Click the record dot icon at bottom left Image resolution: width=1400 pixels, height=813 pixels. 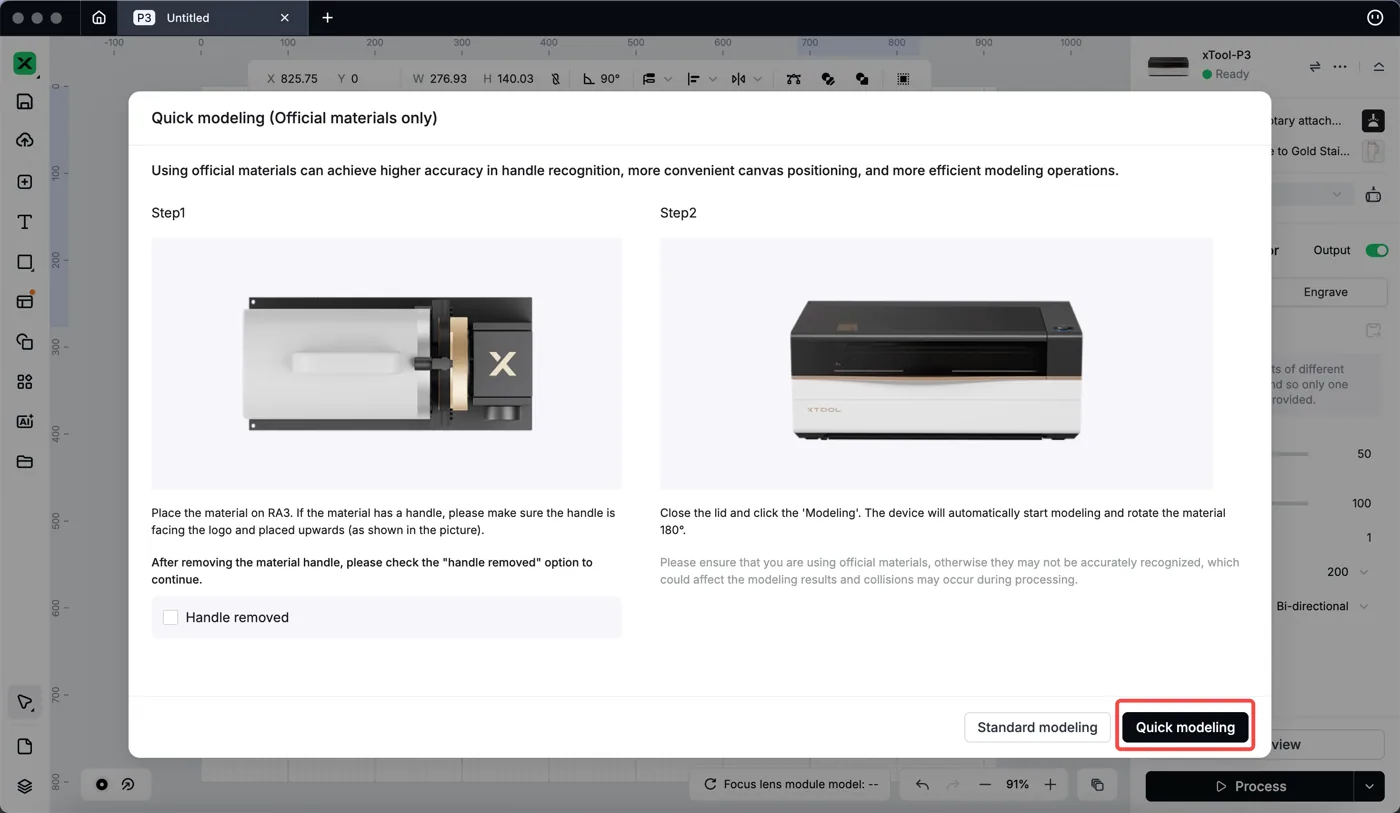tap(102, 785)
